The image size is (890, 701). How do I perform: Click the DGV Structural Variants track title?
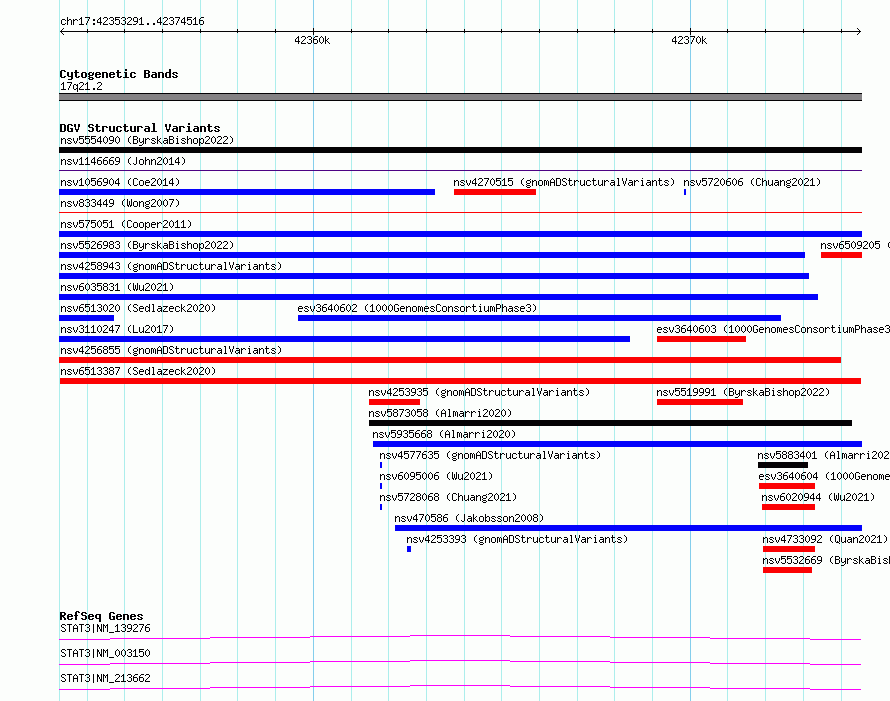tap(140, 128)
